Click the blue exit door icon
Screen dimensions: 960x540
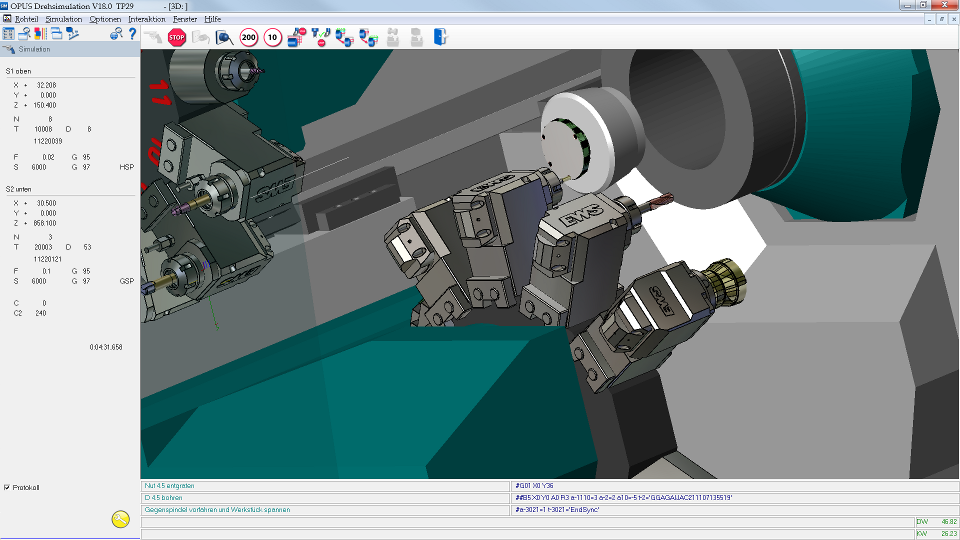(x=440, y=37)
